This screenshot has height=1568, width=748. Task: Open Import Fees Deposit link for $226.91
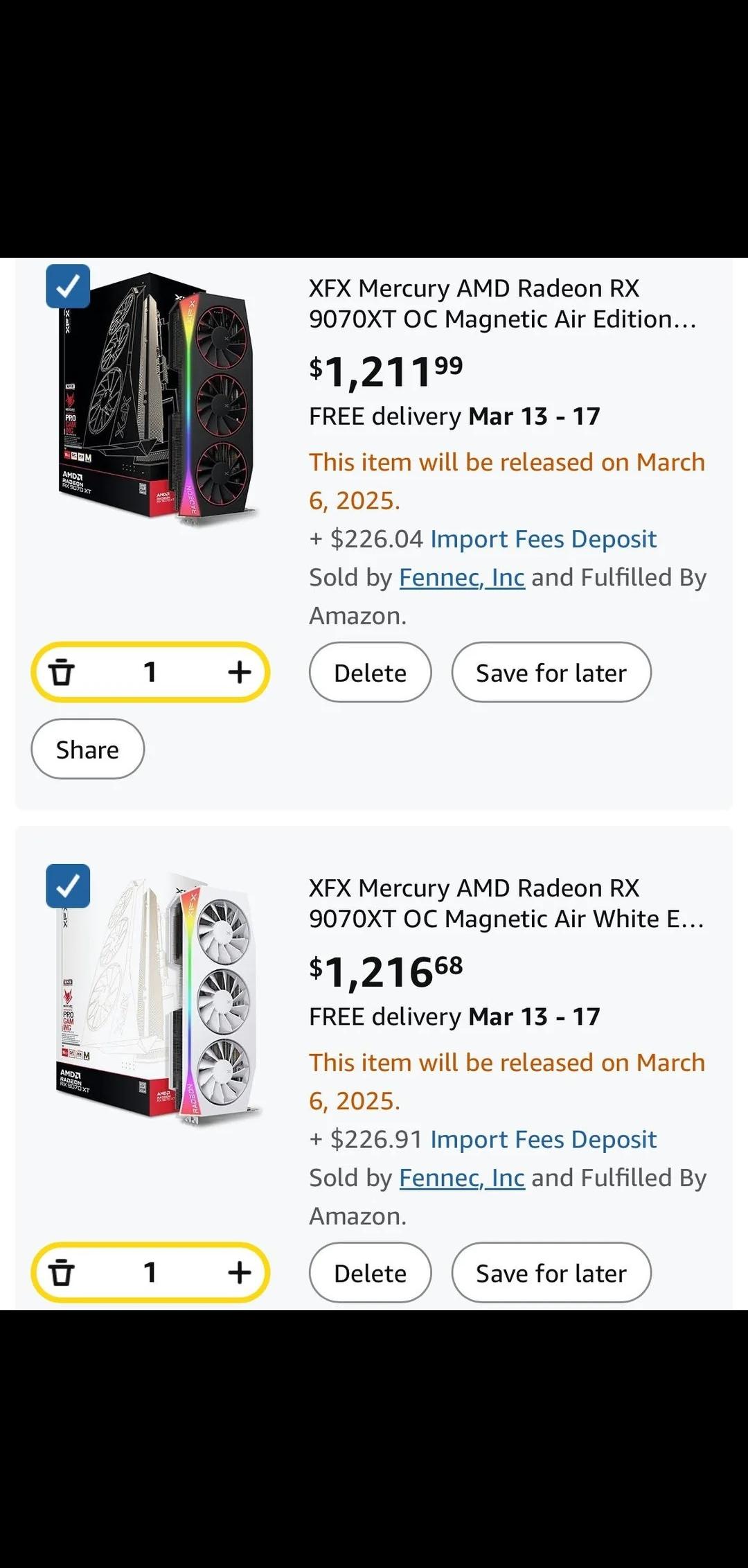pos(543,1139)
